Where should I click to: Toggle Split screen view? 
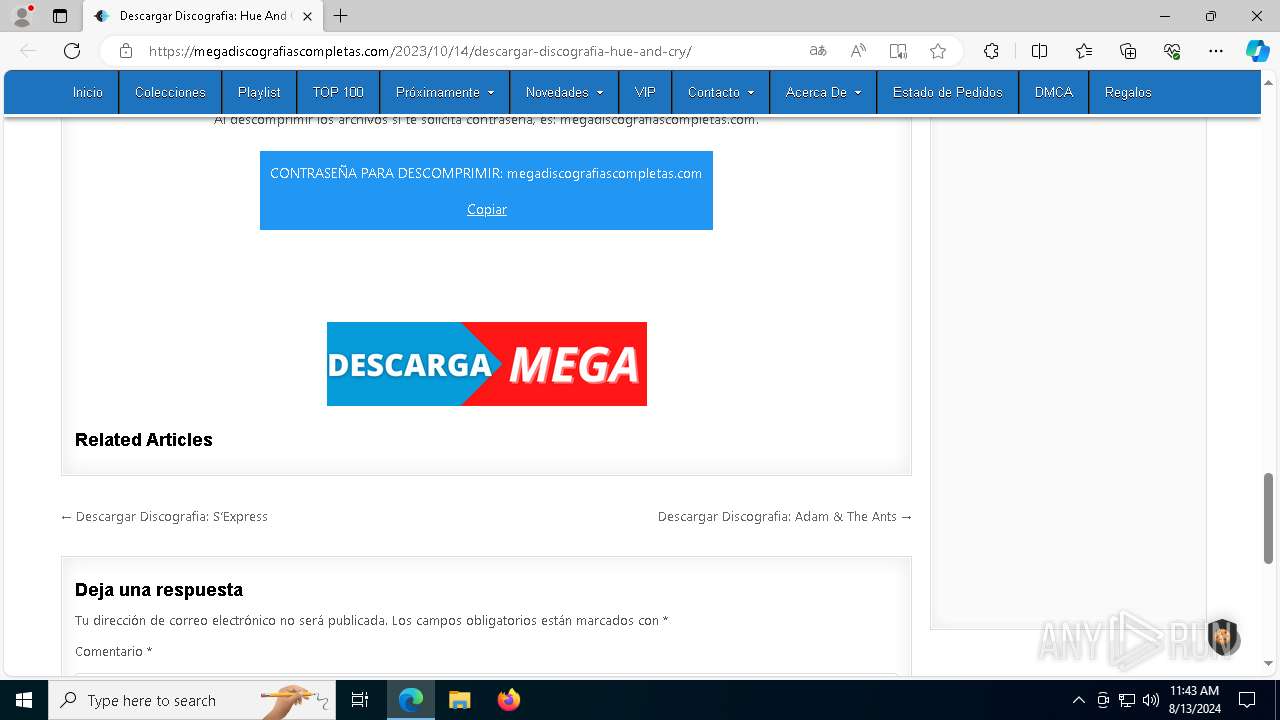point(1039,51)
